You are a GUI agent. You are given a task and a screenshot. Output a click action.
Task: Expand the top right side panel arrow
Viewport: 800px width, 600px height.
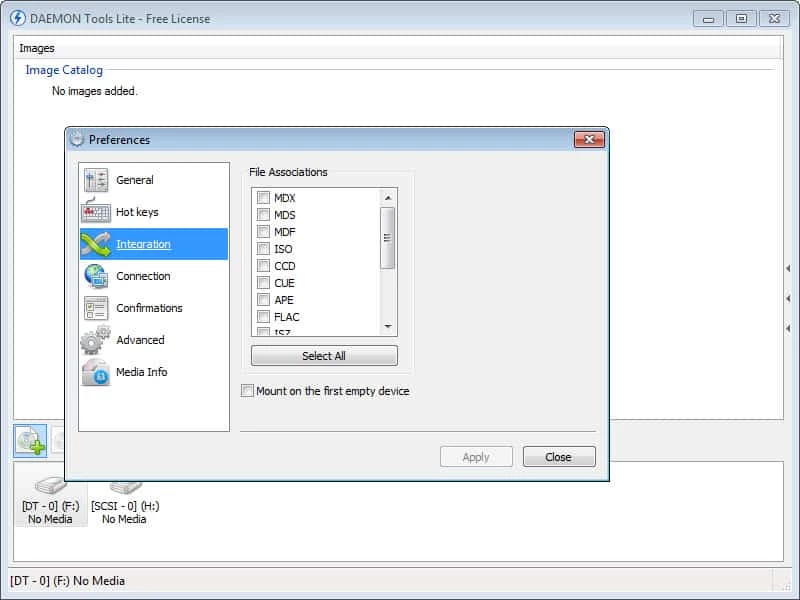[788, 268]
